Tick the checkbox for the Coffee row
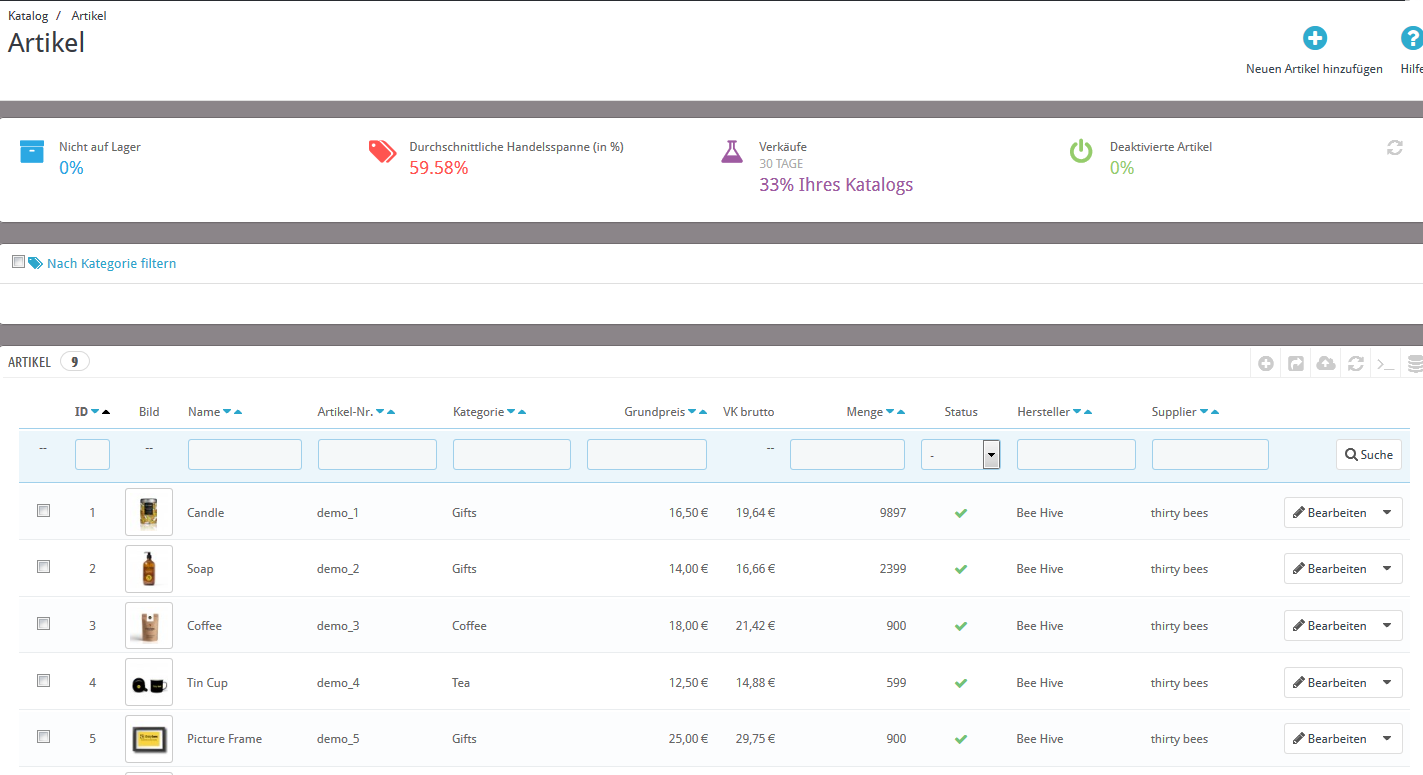The image size is (1423, 775). click(43, 623)
